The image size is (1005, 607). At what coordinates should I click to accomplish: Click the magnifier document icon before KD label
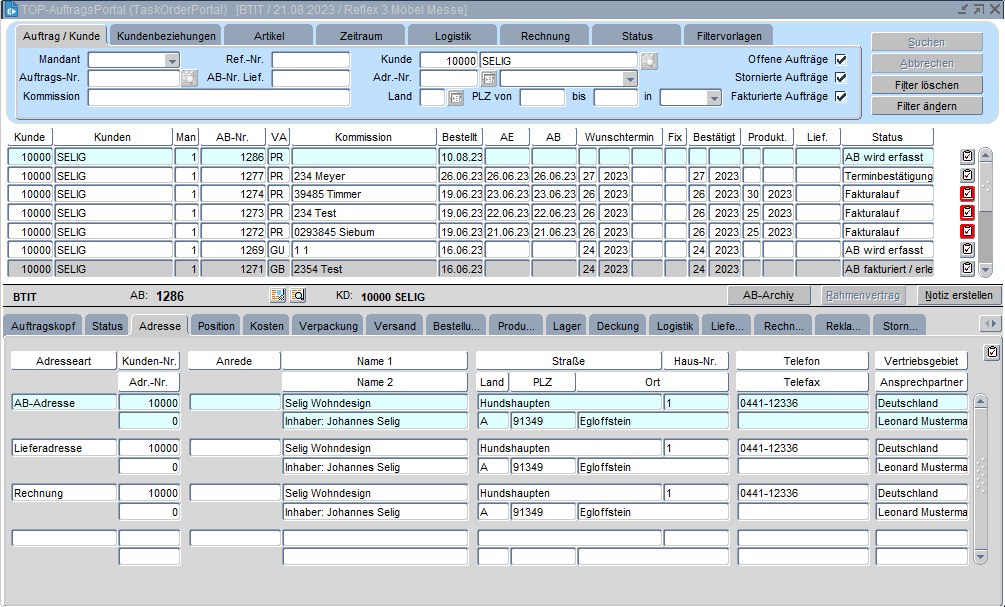(298, 296)
